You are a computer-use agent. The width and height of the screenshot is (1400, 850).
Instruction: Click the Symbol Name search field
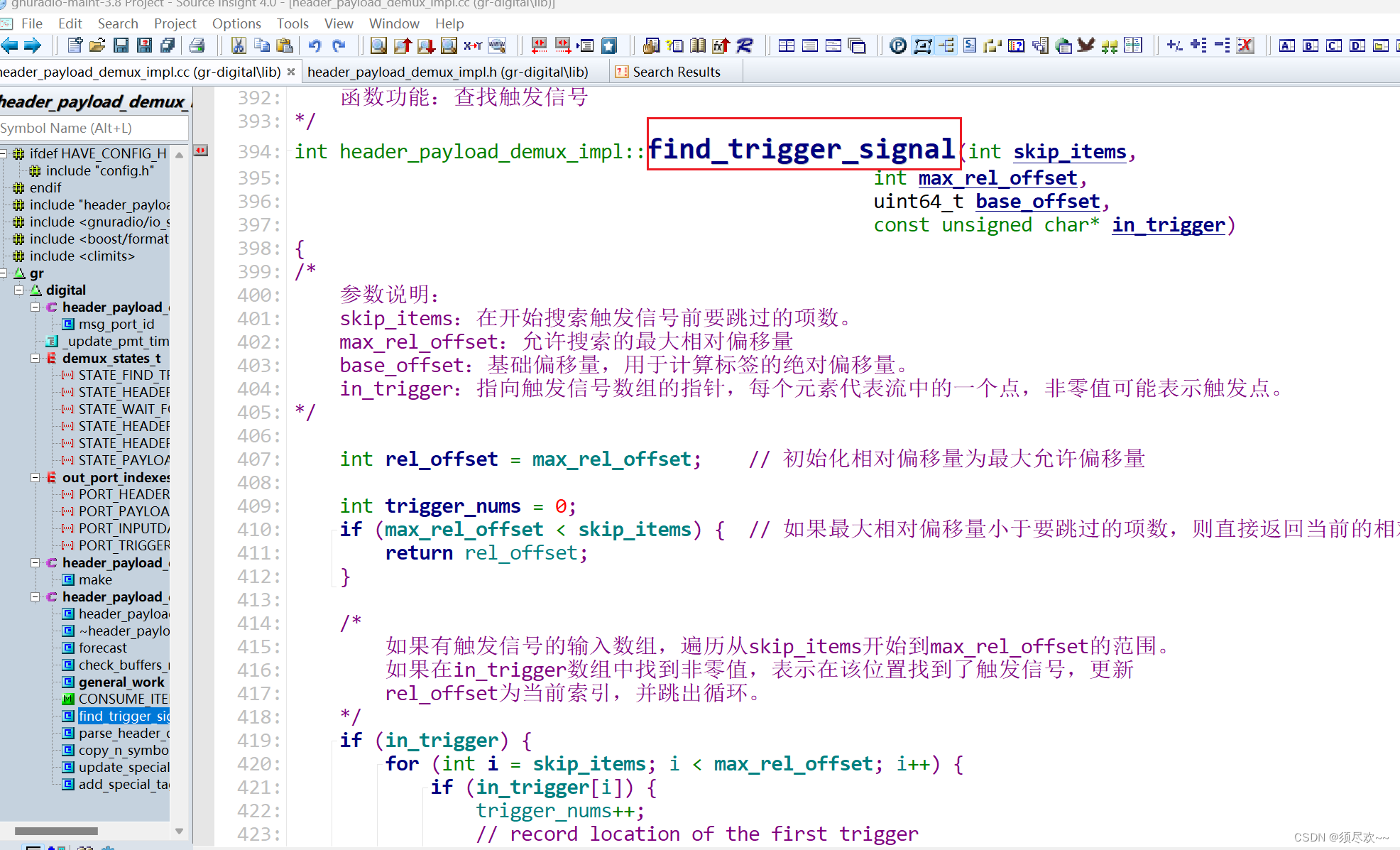pos(94,128)
